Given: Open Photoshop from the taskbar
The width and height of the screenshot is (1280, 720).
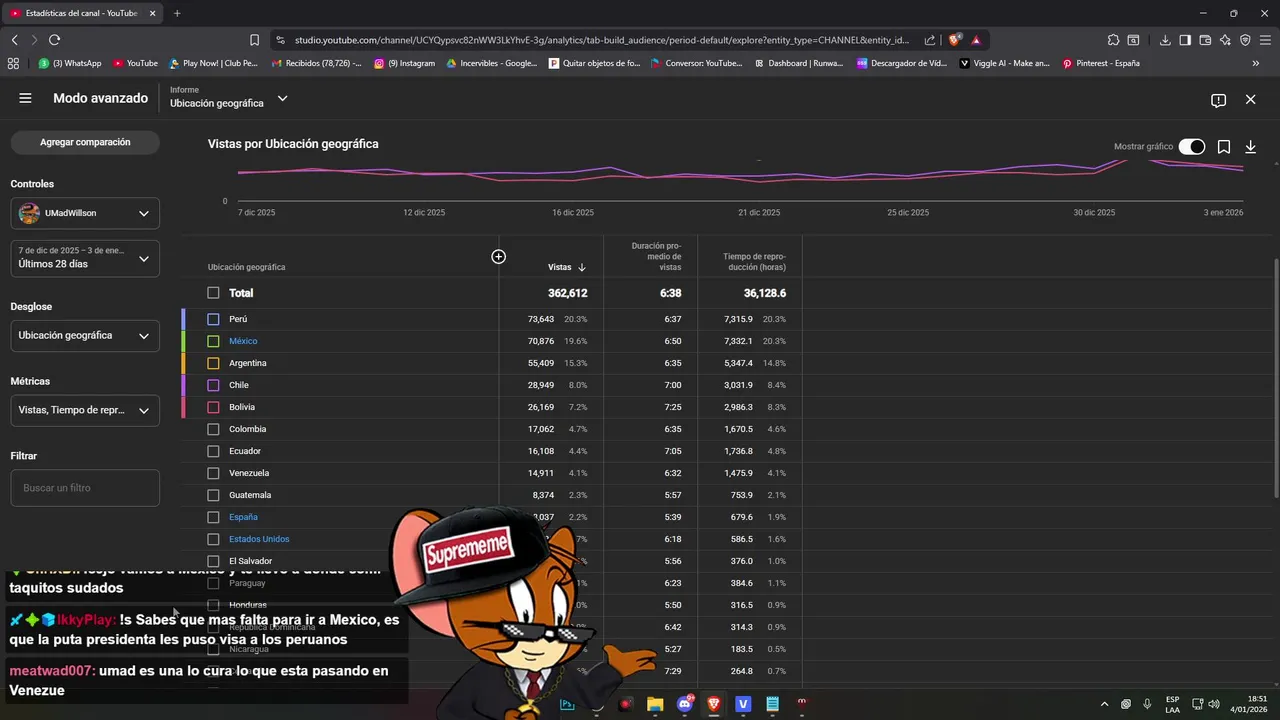Looking at the screenshot, I should [x=568, y=704].
